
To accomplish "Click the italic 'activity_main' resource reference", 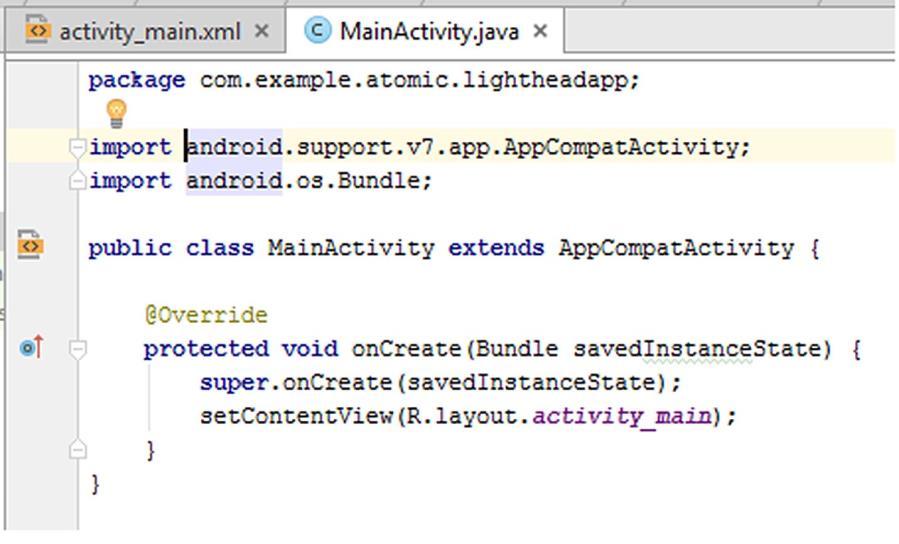I will point(622,416).
